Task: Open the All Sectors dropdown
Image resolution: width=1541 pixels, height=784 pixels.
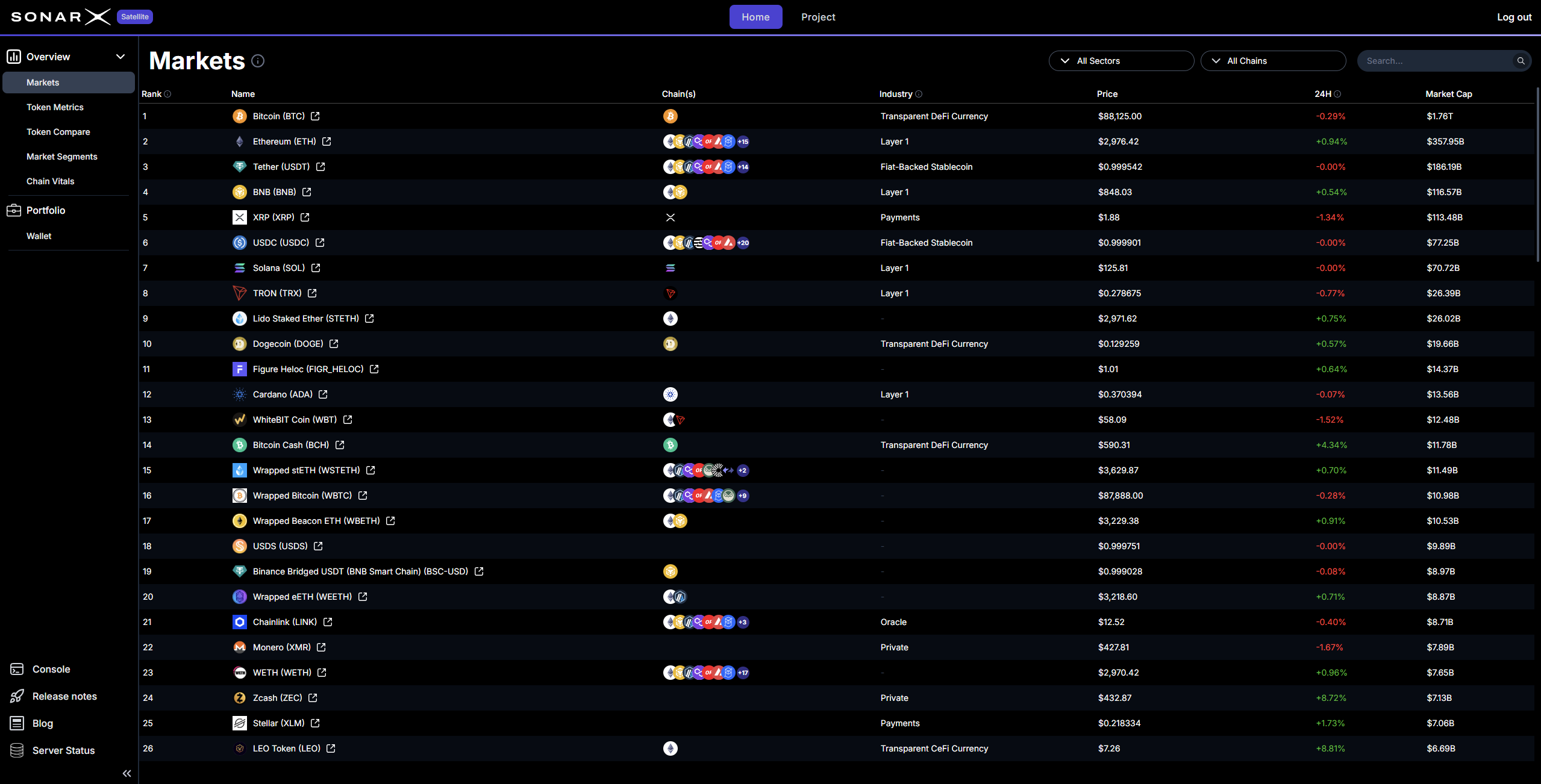Action: 1121,60
